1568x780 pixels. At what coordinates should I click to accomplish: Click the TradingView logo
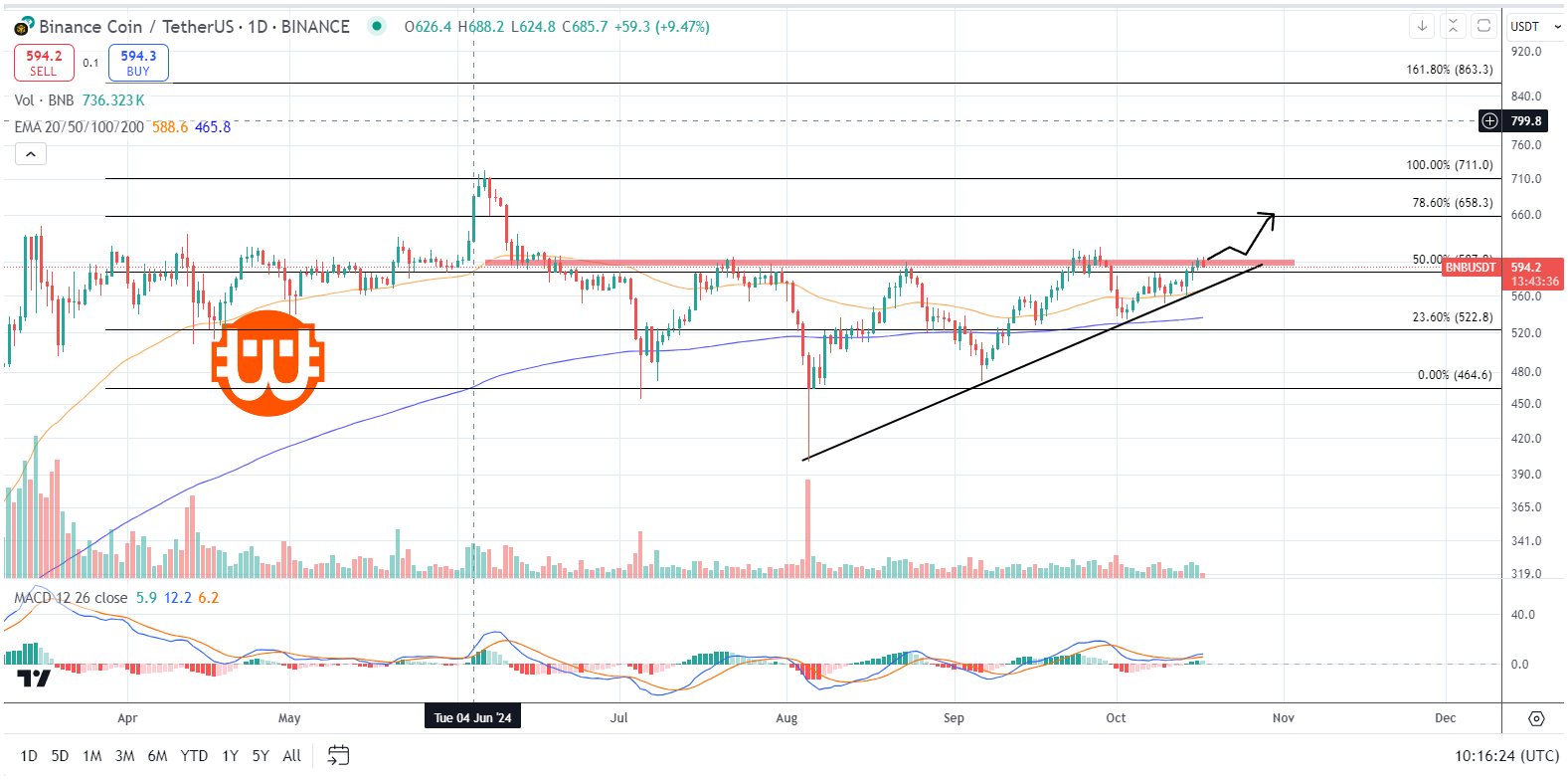tap(34, 679)
